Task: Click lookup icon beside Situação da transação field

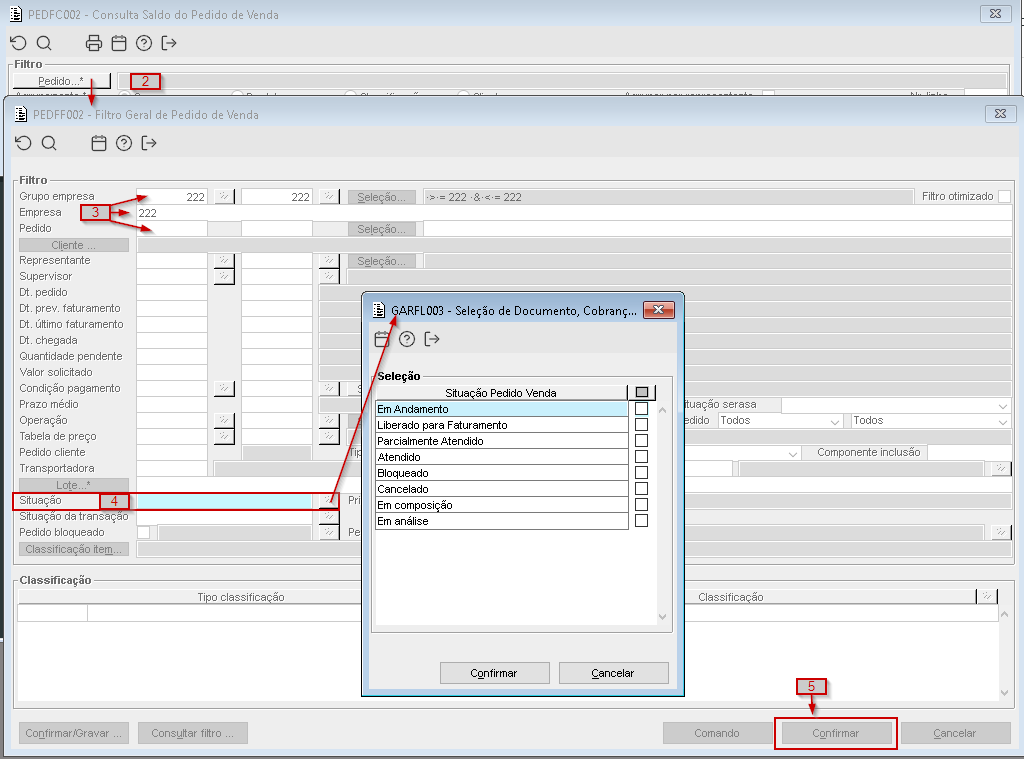Action: tap(329, 516)
